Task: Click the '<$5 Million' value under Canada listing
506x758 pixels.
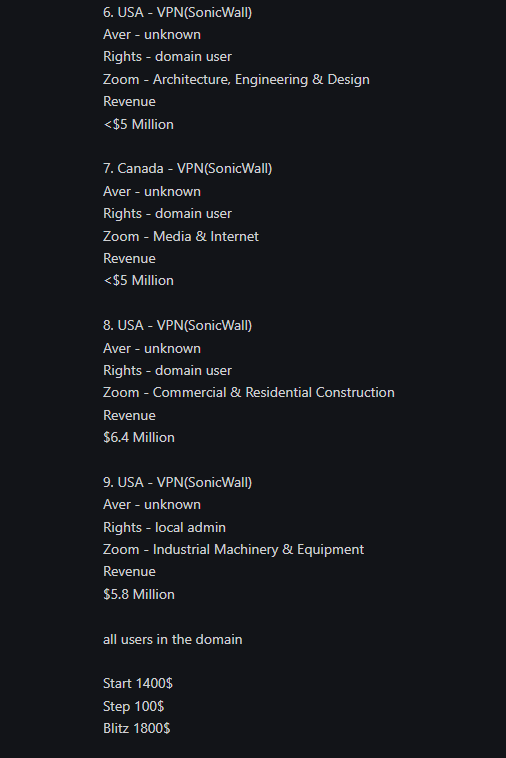Action: click(x=138, y=280)
